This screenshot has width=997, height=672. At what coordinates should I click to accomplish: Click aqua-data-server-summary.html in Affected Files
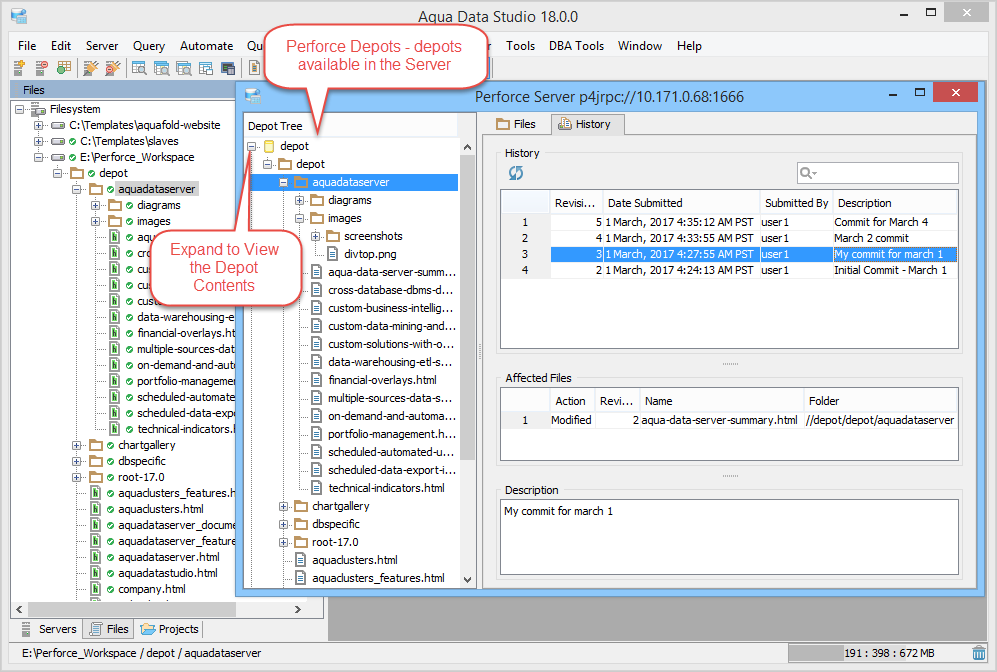coord(719,420)
